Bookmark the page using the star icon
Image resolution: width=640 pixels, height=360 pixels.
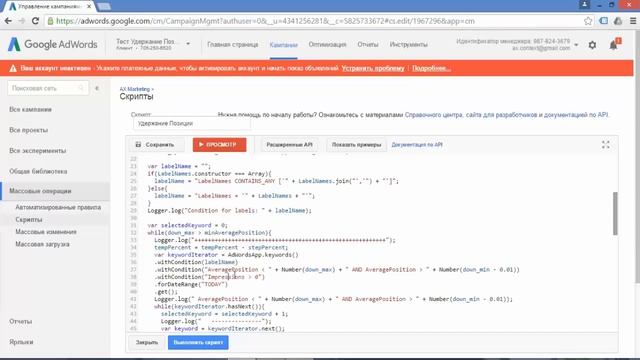pos(588,21)
